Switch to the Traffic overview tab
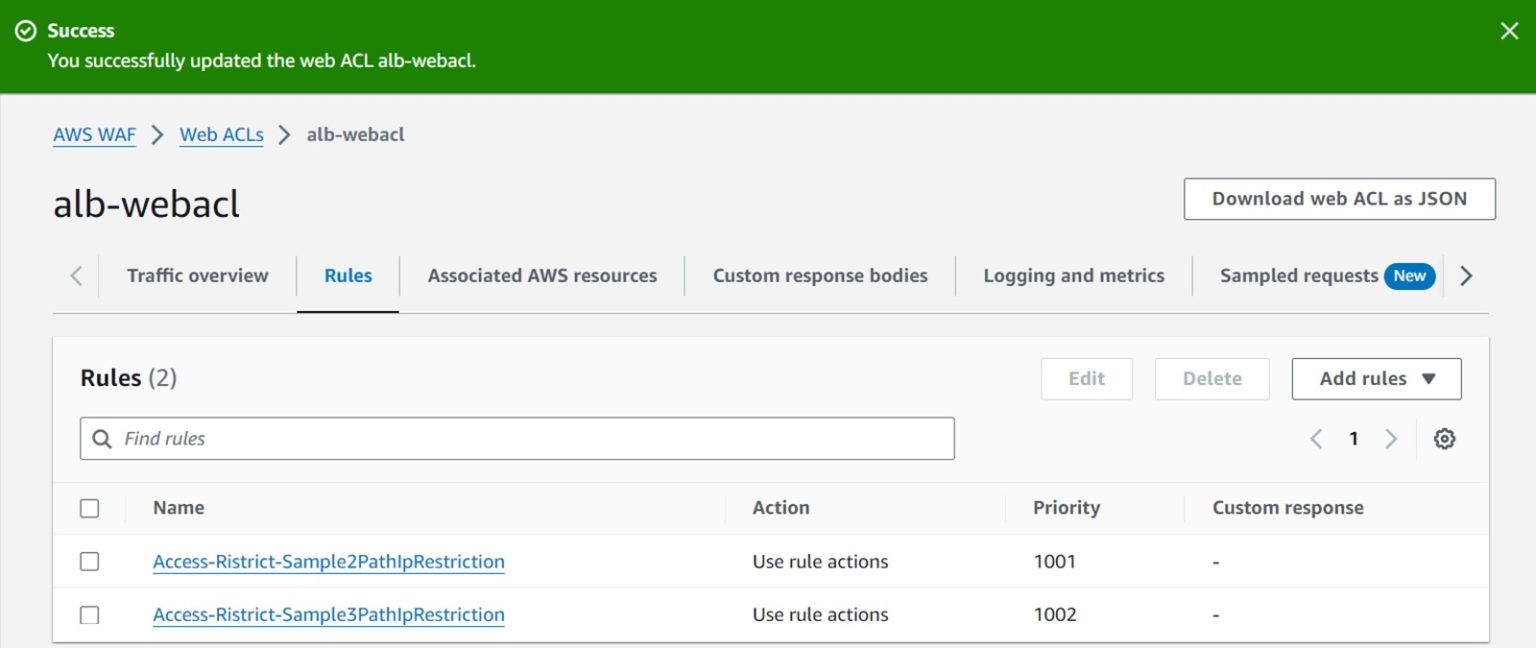The image size is (1536, 648). (x=197, y=275)
